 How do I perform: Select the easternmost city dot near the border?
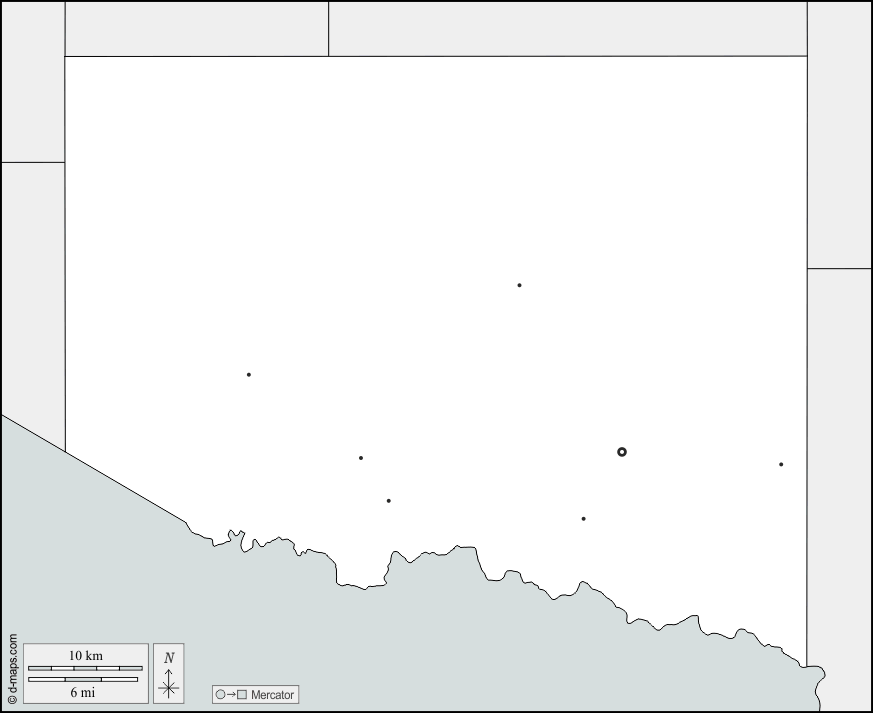click(781, 464)
